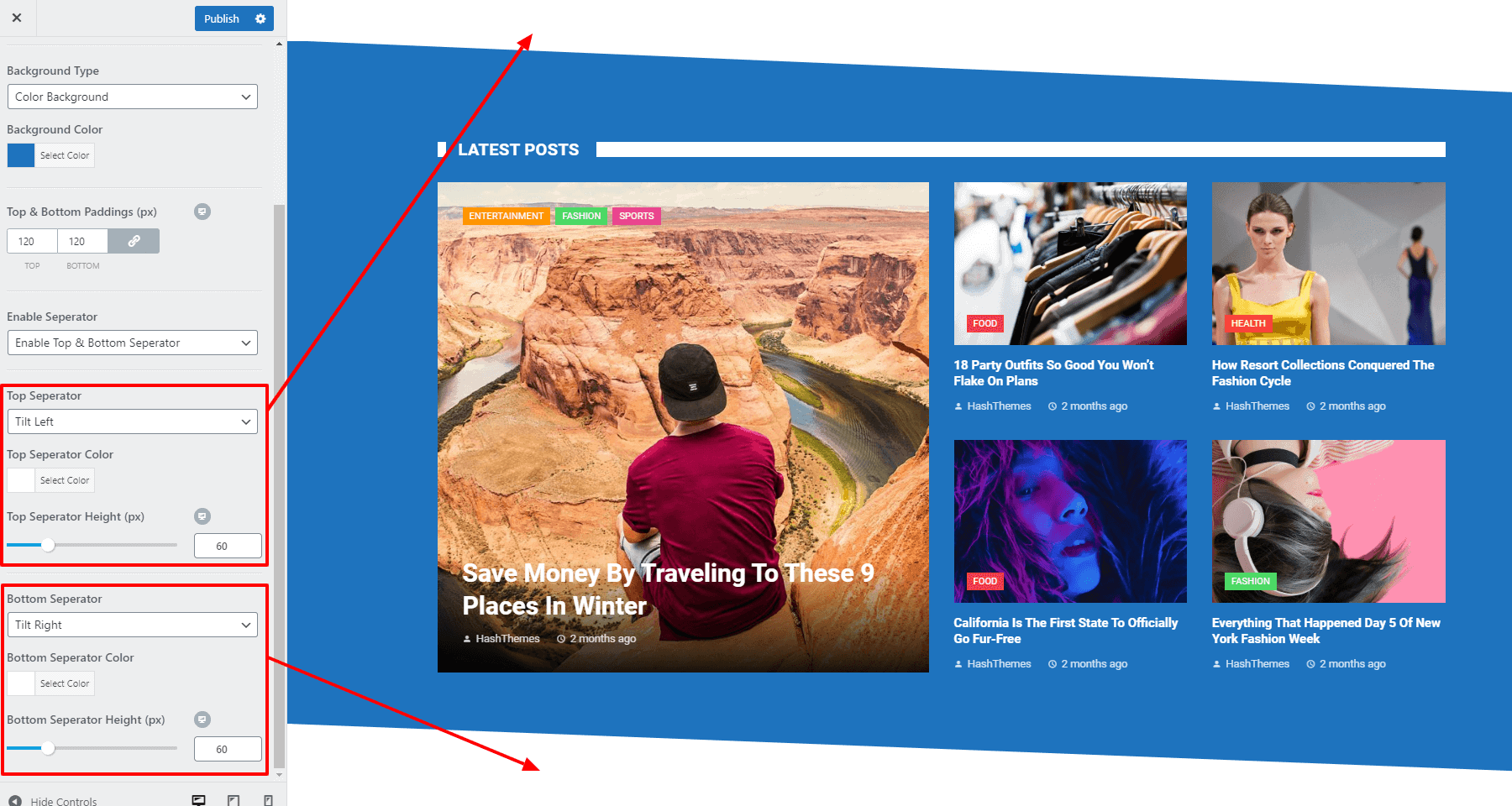Open the clothing rack post thumbnail
This screenshot has width=1512, height=806.
point(1070,264)
